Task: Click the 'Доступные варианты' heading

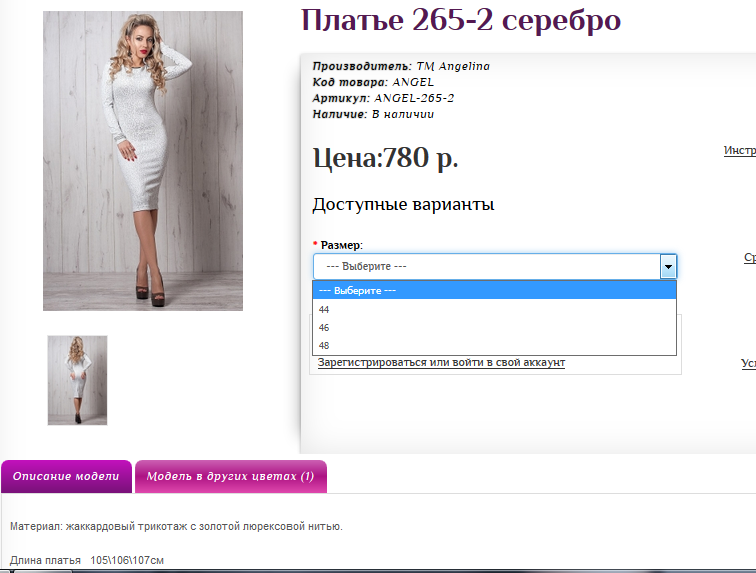Action: pos(403,205)
